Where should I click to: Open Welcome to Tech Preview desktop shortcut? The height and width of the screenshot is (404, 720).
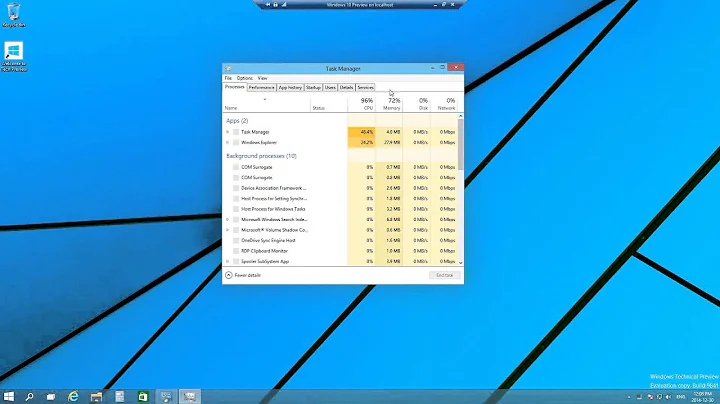[x=14, y=57]
